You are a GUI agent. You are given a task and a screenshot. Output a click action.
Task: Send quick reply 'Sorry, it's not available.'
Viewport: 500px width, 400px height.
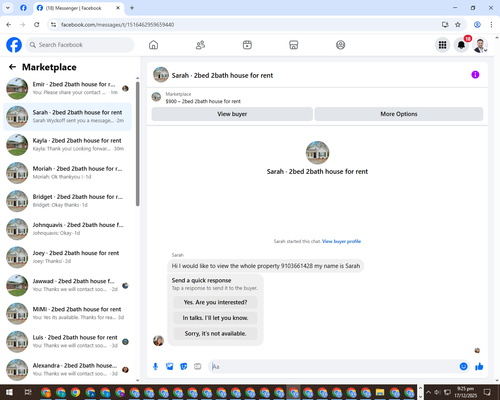215,333
